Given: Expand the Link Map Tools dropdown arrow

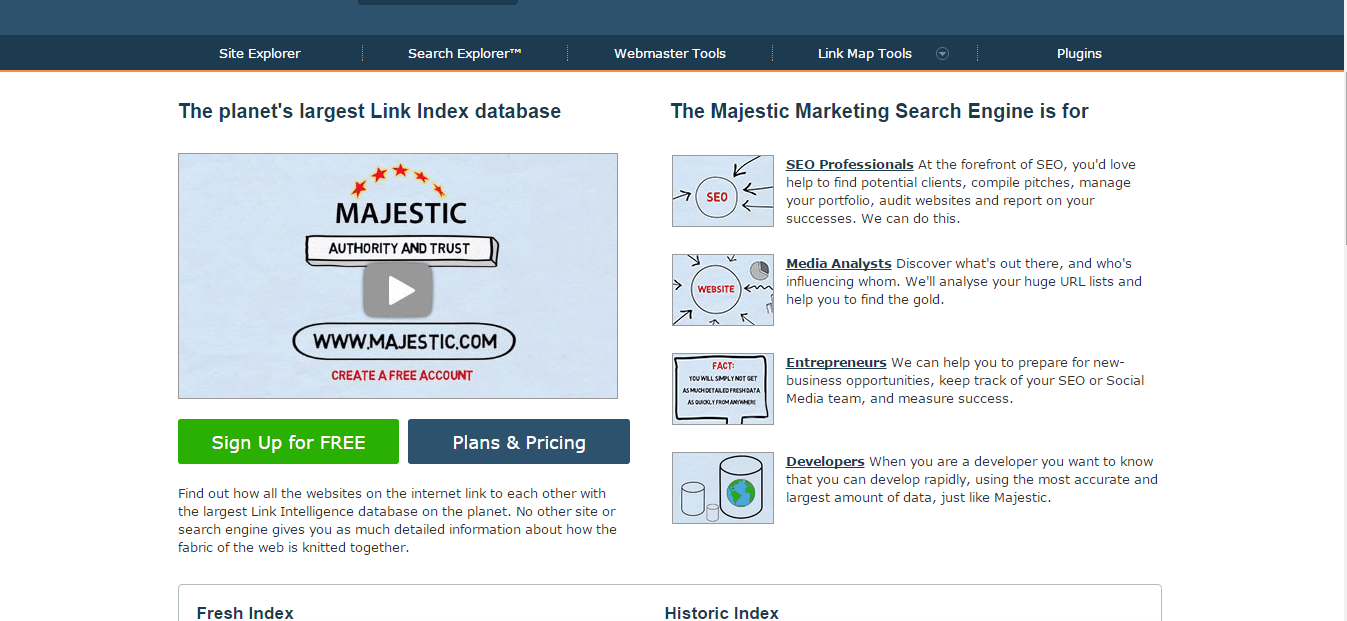Looking at the screenshot, I should (942, 54).
